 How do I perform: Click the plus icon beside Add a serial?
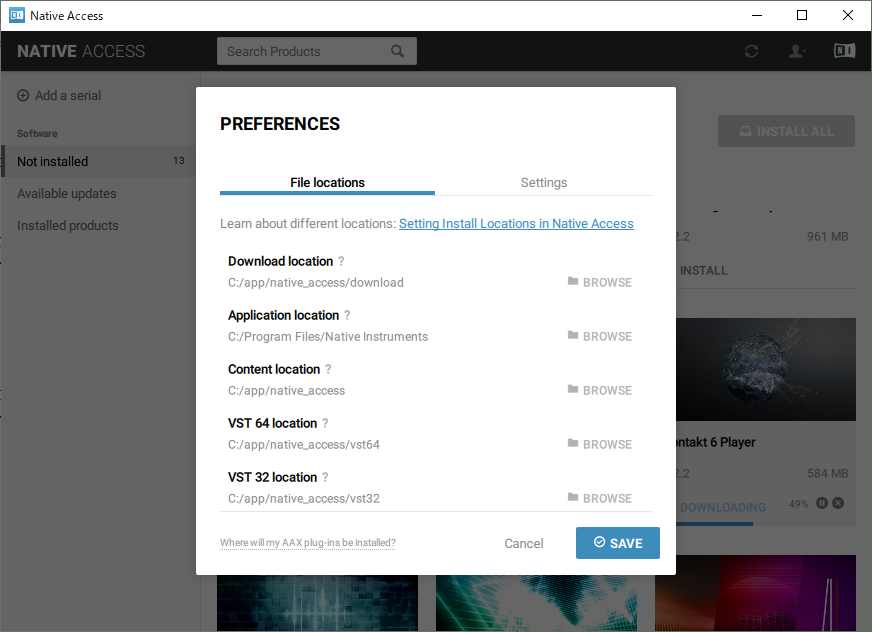tap(23, 96)
